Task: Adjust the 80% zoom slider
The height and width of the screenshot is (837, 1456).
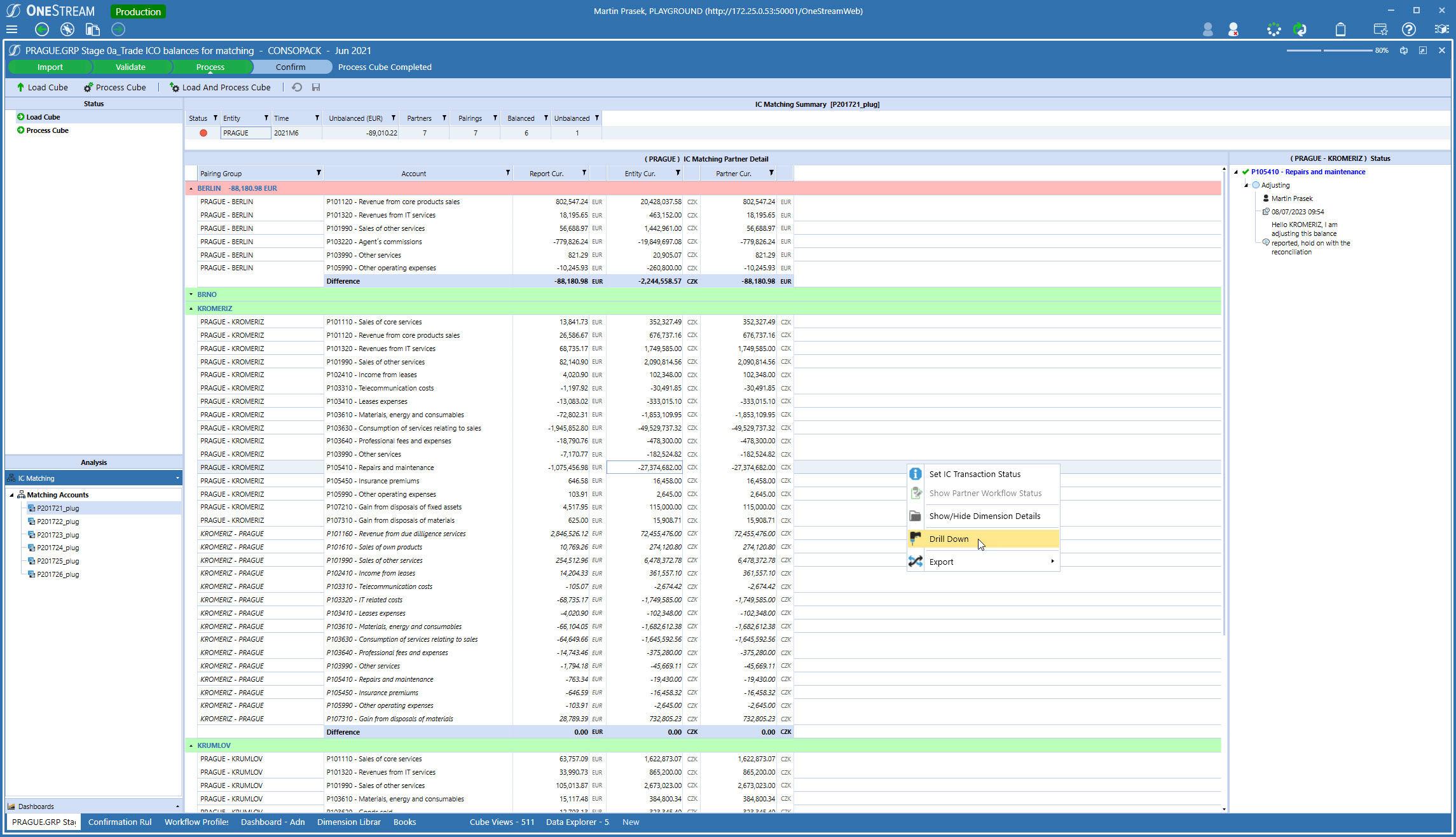Action: tap(1322, 50)
